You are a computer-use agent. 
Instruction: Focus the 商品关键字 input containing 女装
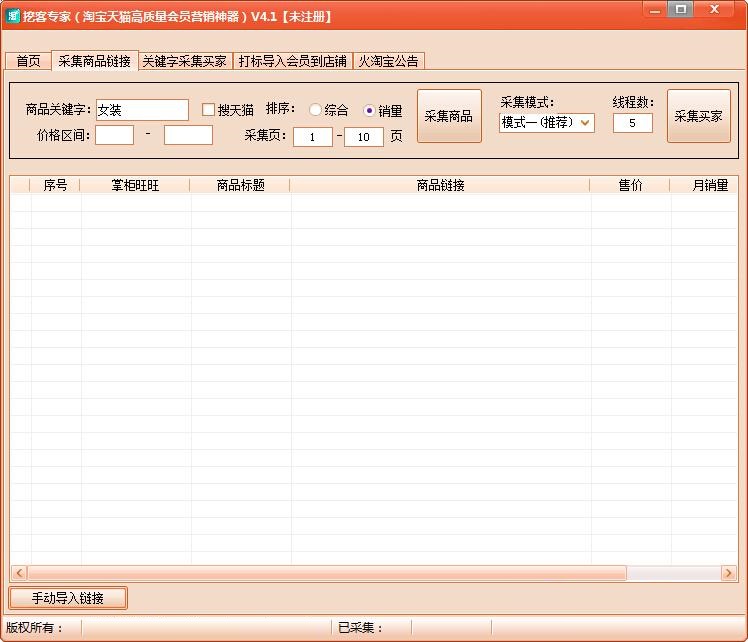pyautogui.click(x=142, y=110)
